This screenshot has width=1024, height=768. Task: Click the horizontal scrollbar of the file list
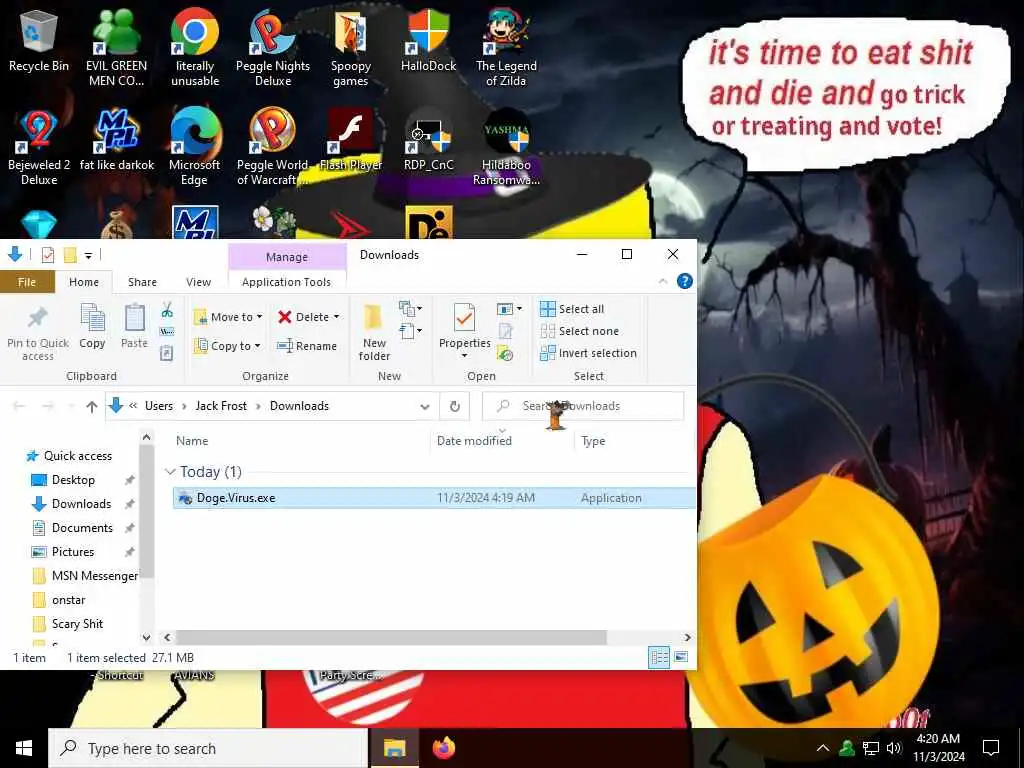click(391, 637)
